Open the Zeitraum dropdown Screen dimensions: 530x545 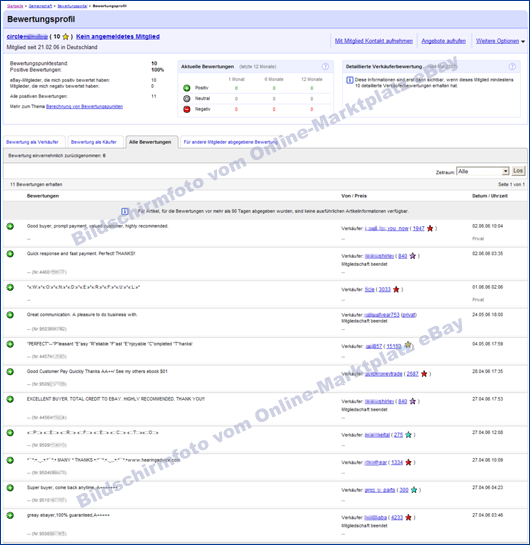[x=482, y=171]
